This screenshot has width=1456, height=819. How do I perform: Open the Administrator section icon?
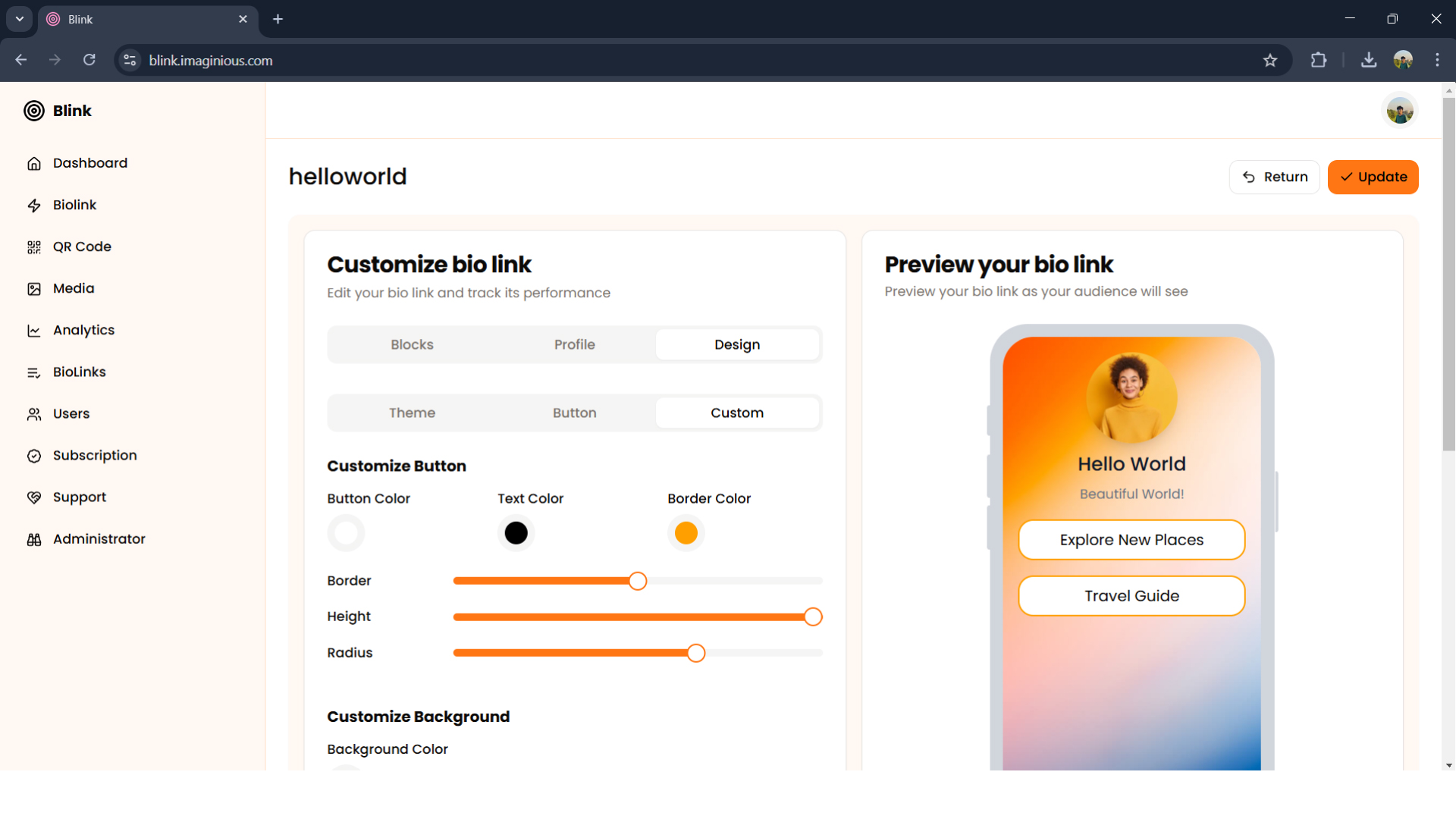34,538
